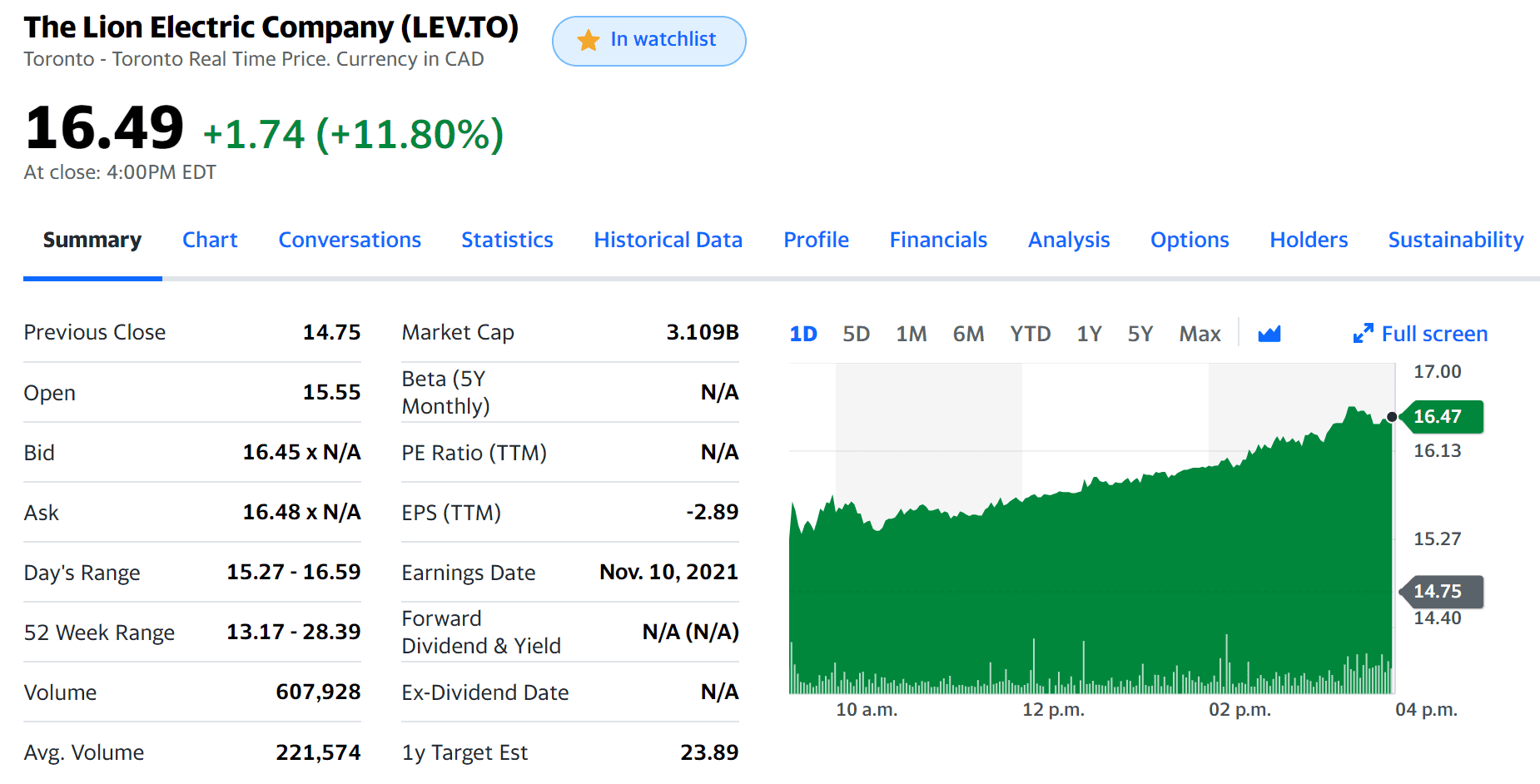
Task: Click the star in the watchlist badge
Action: coord(589,39)
